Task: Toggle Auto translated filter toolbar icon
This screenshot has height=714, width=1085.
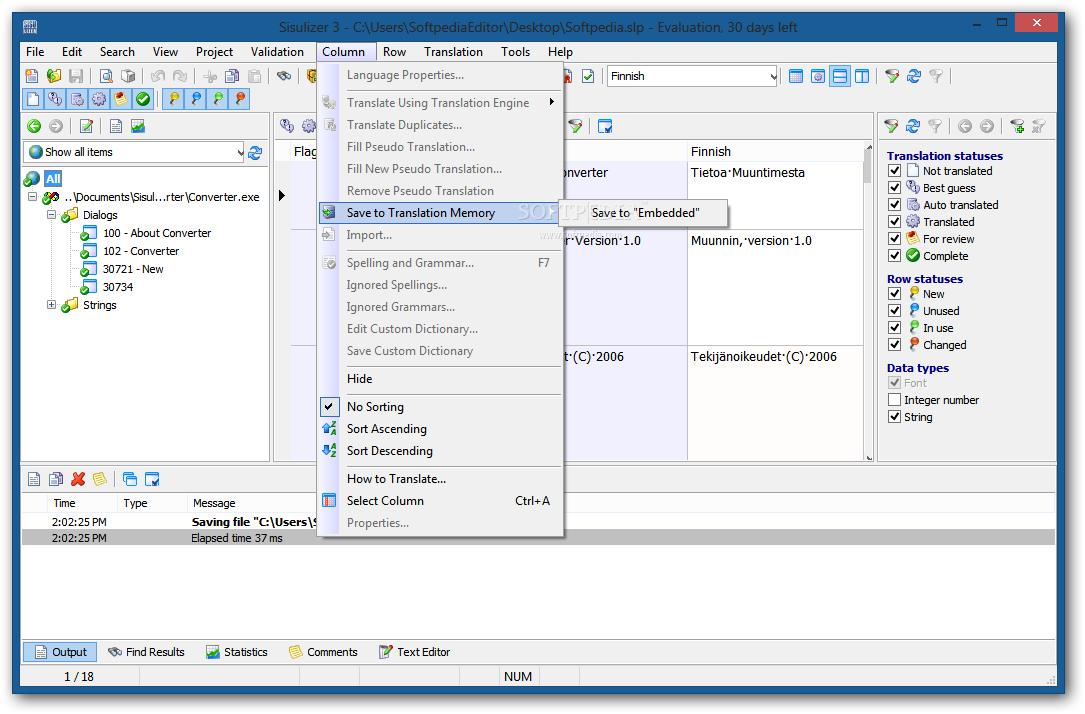Action: pos(77,99)
